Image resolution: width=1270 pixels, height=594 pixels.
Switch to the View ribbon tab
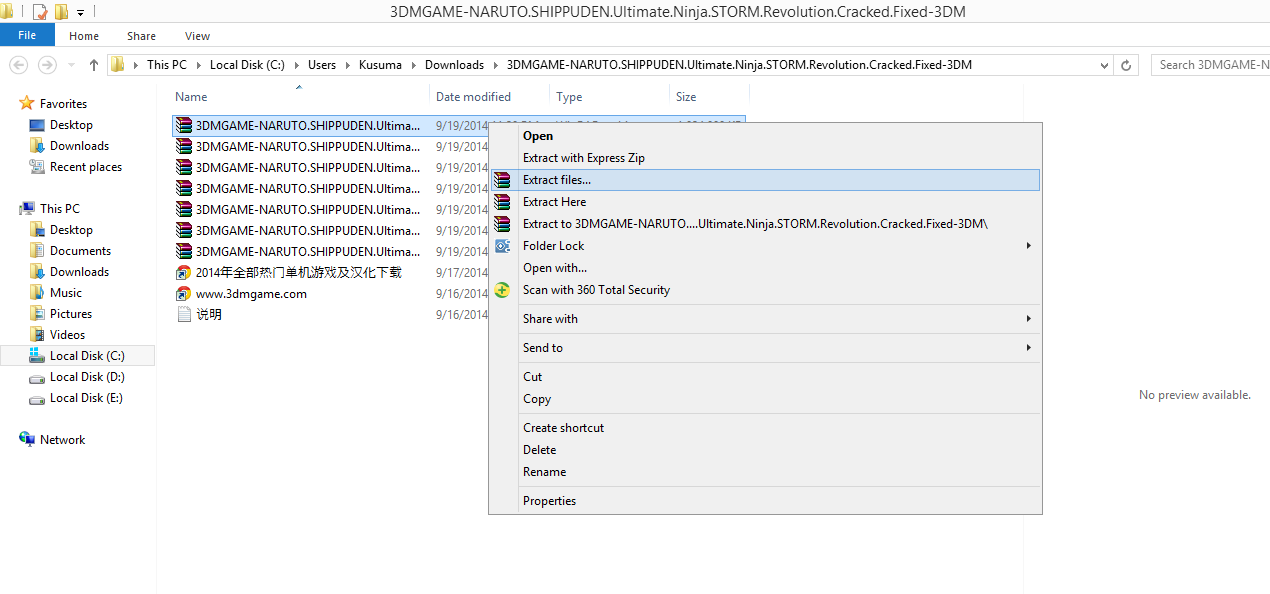pos(197,36)
